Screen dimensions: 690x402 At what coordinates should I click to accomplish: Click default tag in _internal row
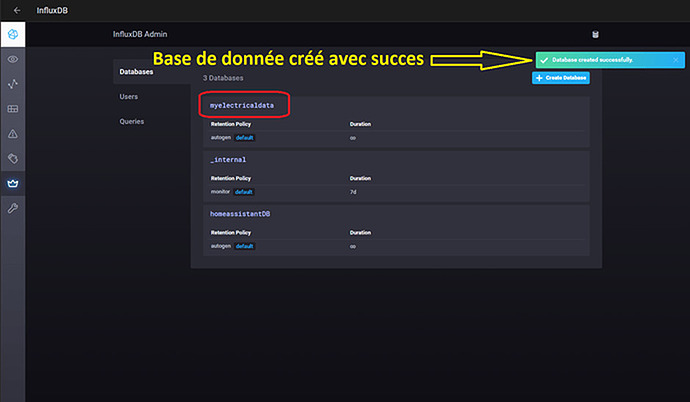(x=243, y=192)
